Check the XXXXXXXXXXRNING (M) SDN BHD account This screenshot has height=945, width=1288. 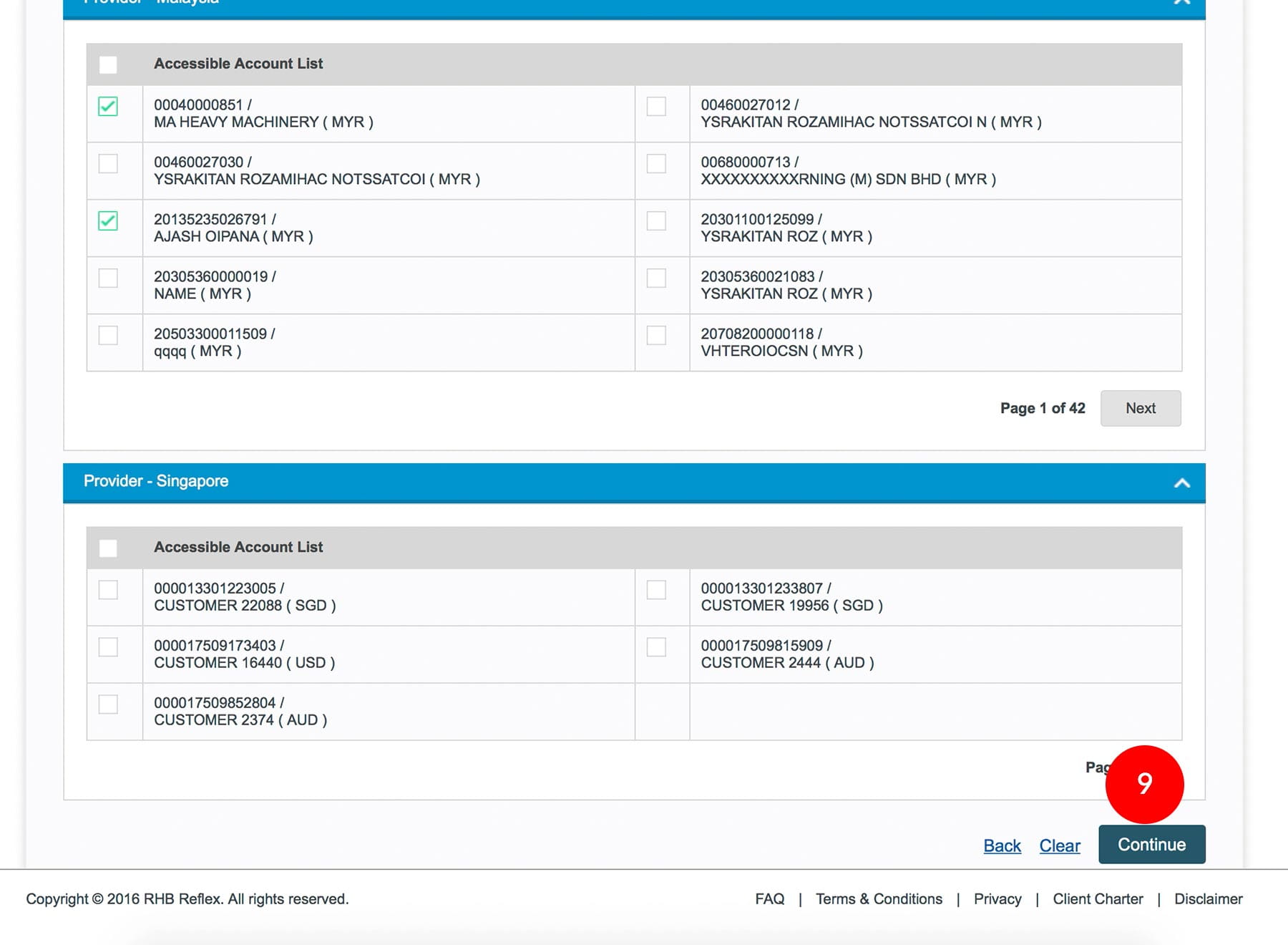(x=656, y=164)
